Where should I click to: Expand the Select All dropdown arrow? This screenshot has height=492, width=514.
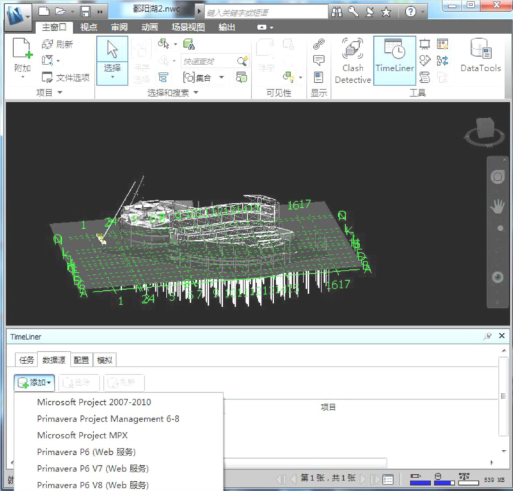tap(176, 44)
